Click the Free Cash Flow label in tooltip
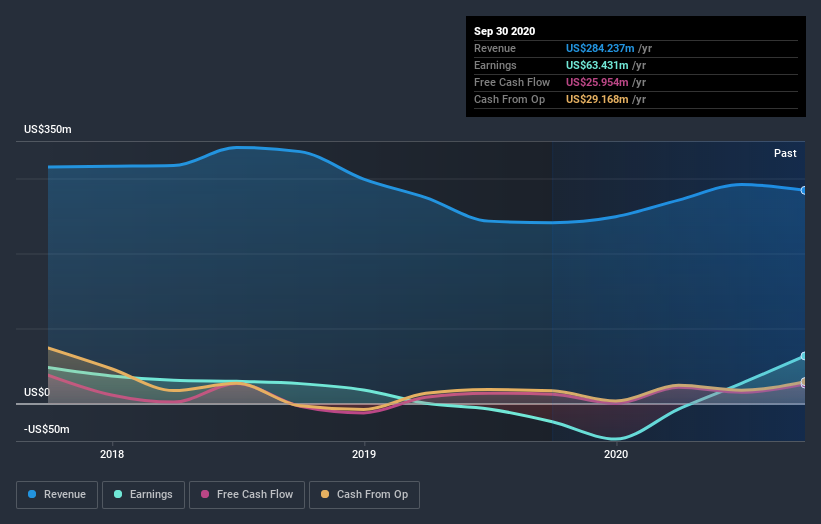Screen dimensions: 821x524 pos(512,82)
